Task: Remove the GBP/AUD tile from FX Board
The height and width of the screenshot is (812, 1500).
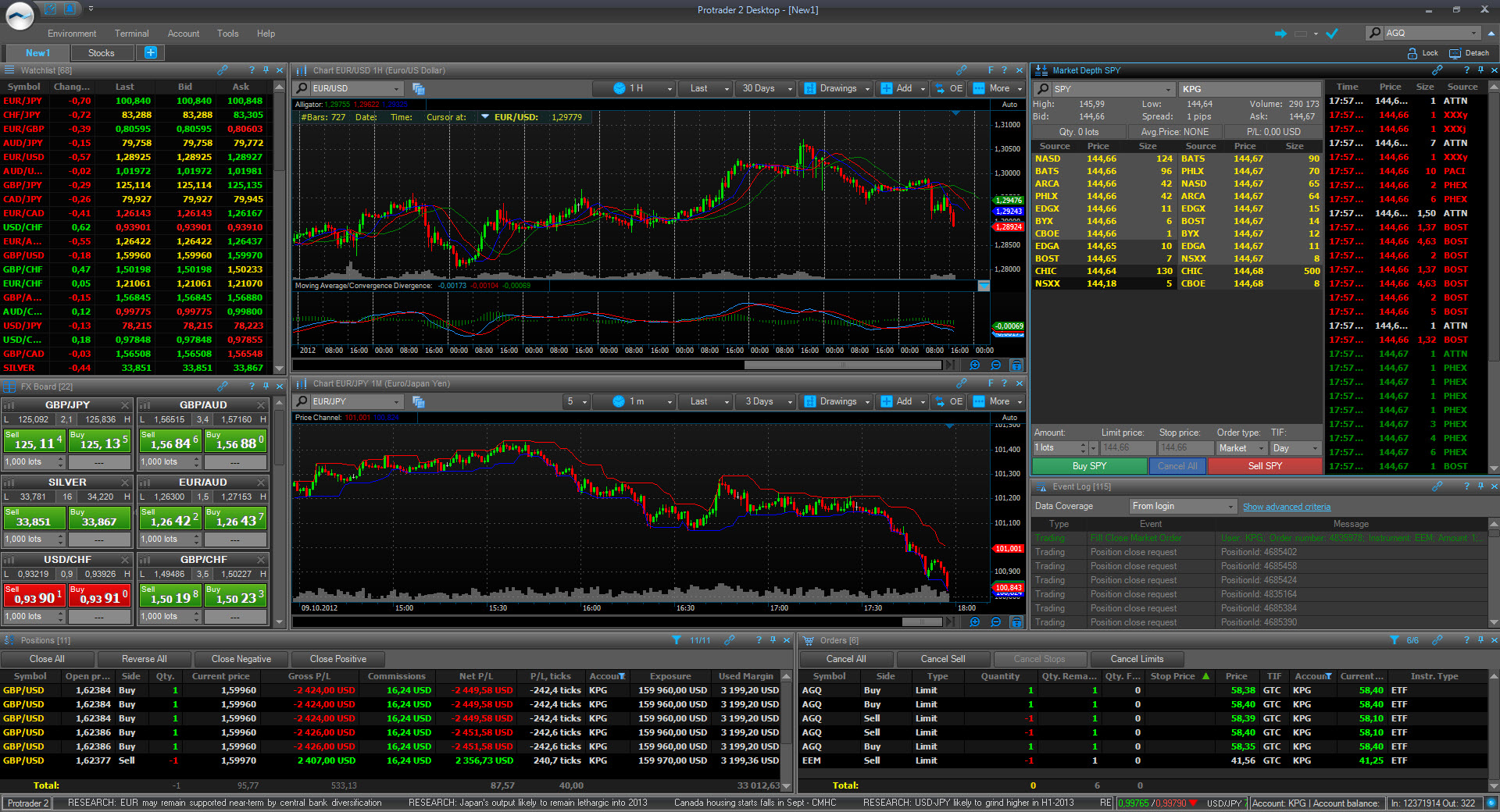Action: 261,405
